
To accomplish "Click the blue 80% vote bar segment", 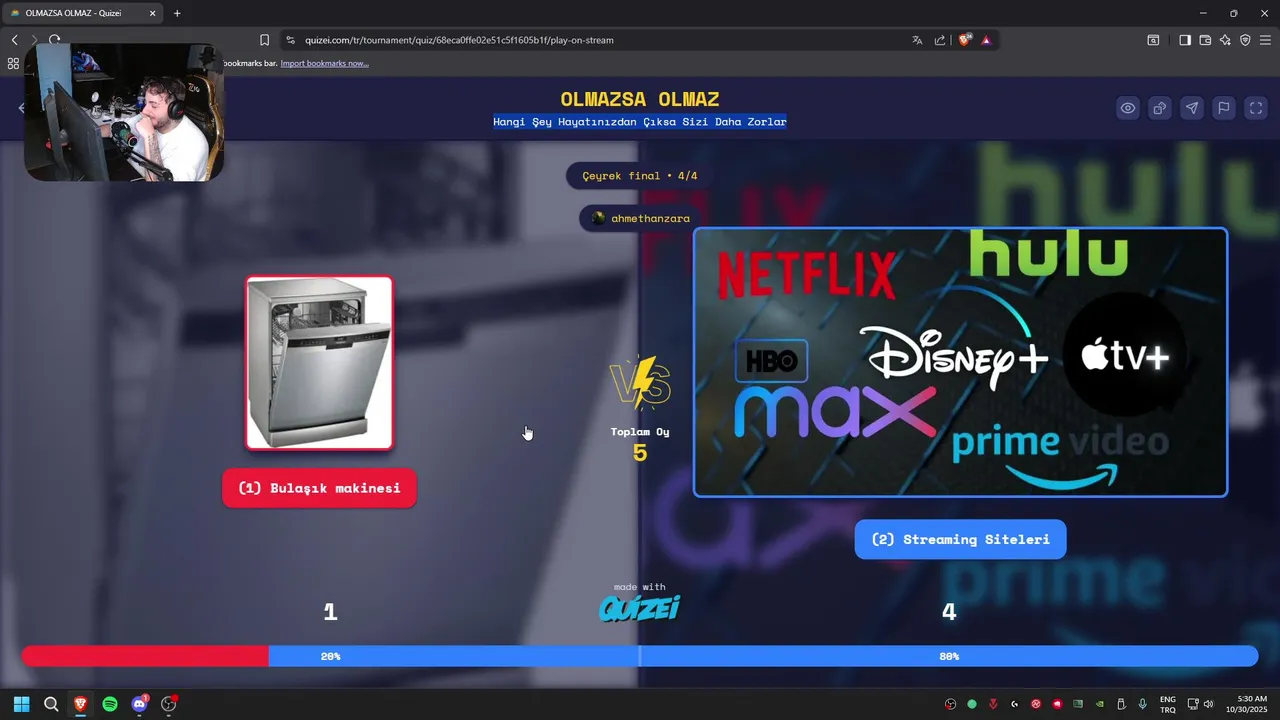I will (763, 656).
